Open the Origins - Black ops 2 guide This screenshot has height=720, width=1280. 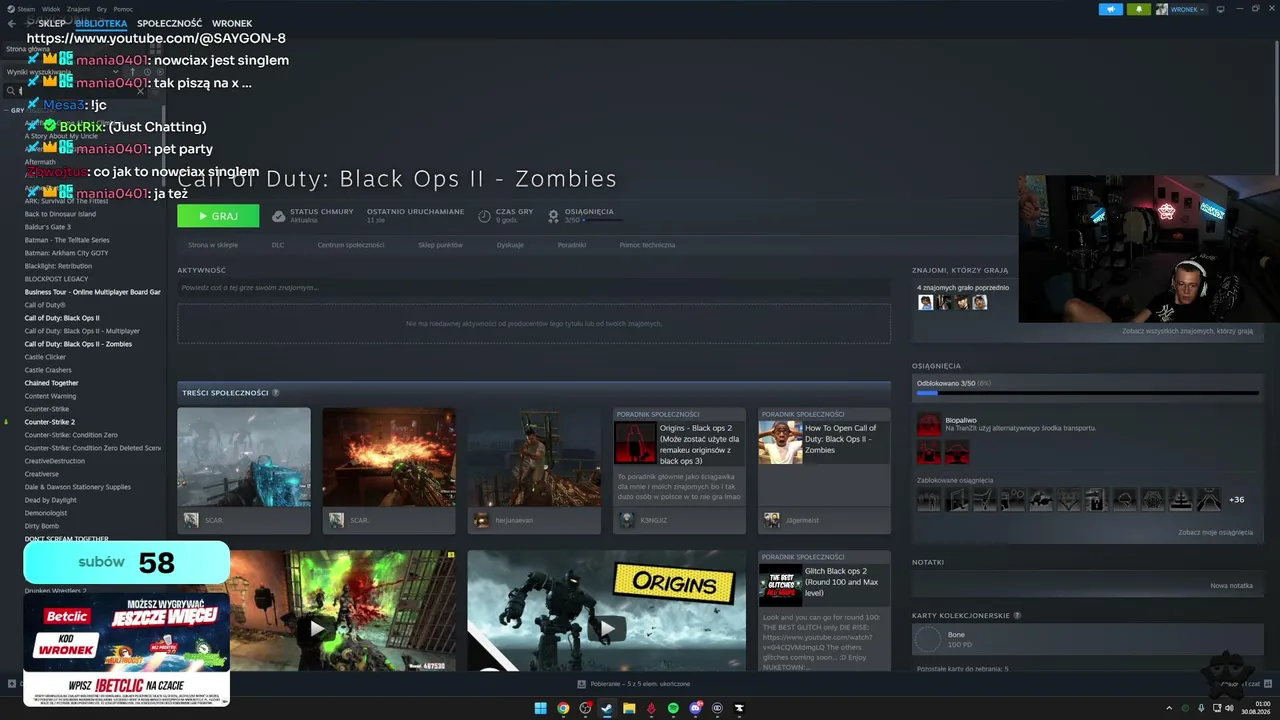679,470
